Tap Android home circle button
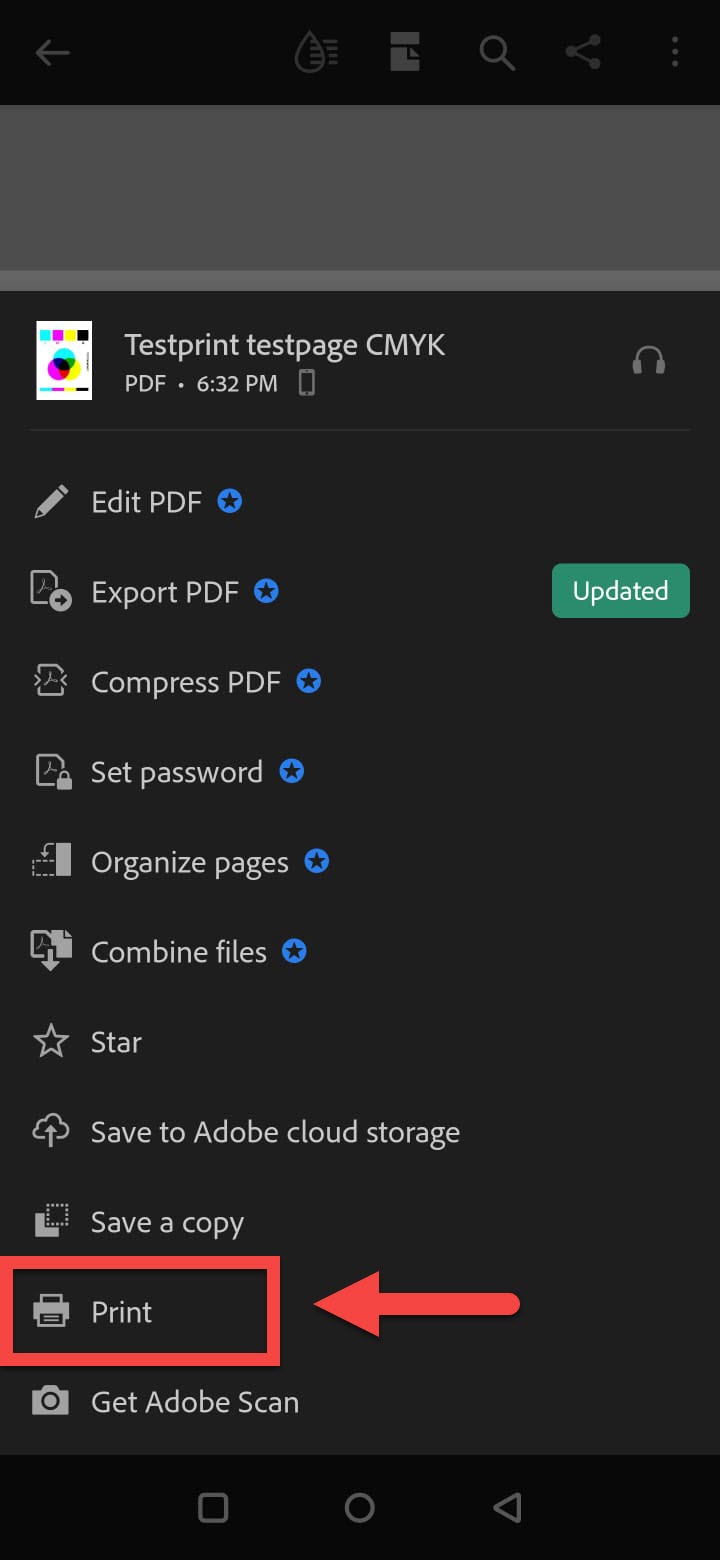 [359, 1507]
